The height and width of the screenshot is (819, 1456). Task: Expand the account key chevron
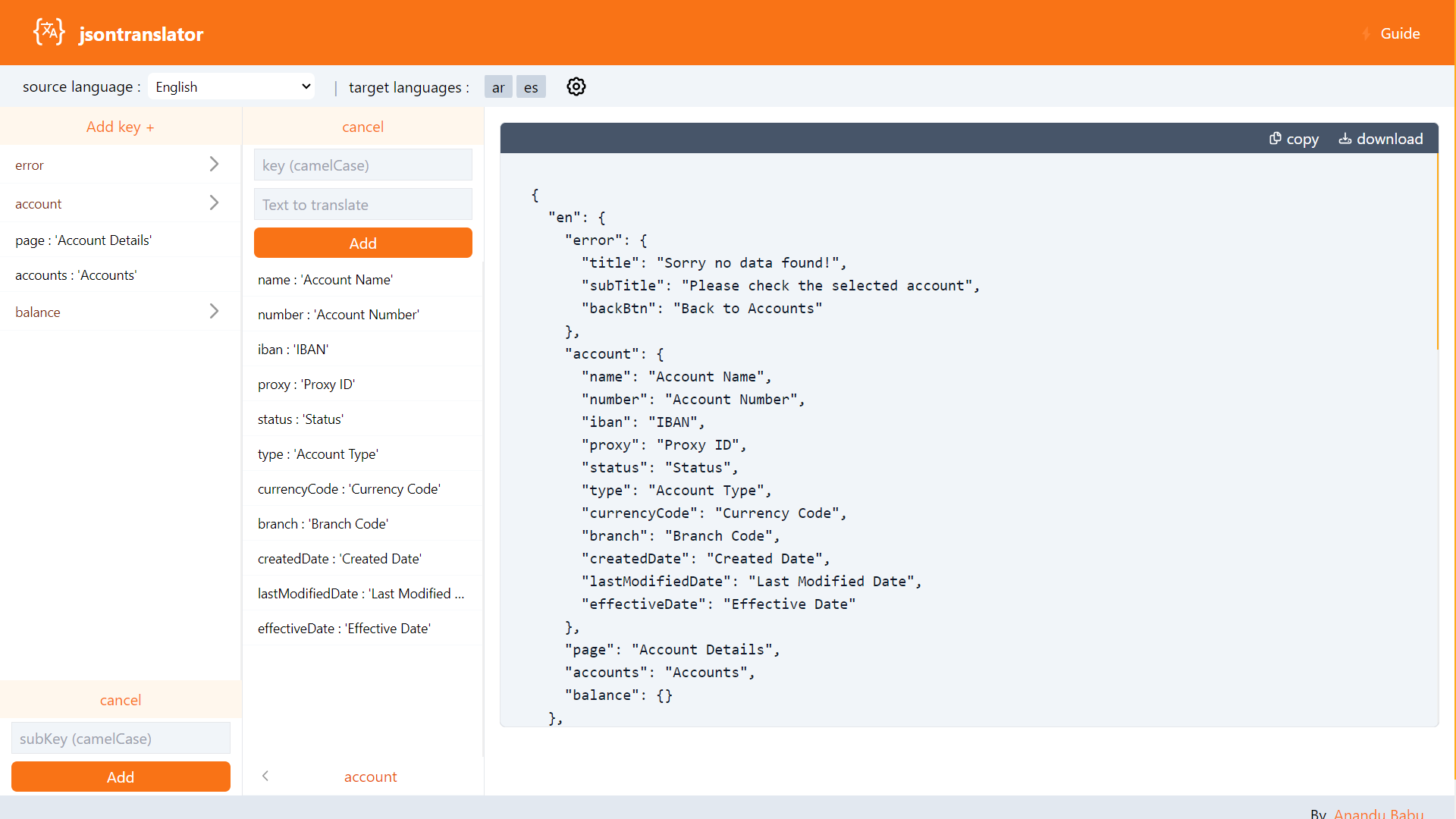coord(214,203)
